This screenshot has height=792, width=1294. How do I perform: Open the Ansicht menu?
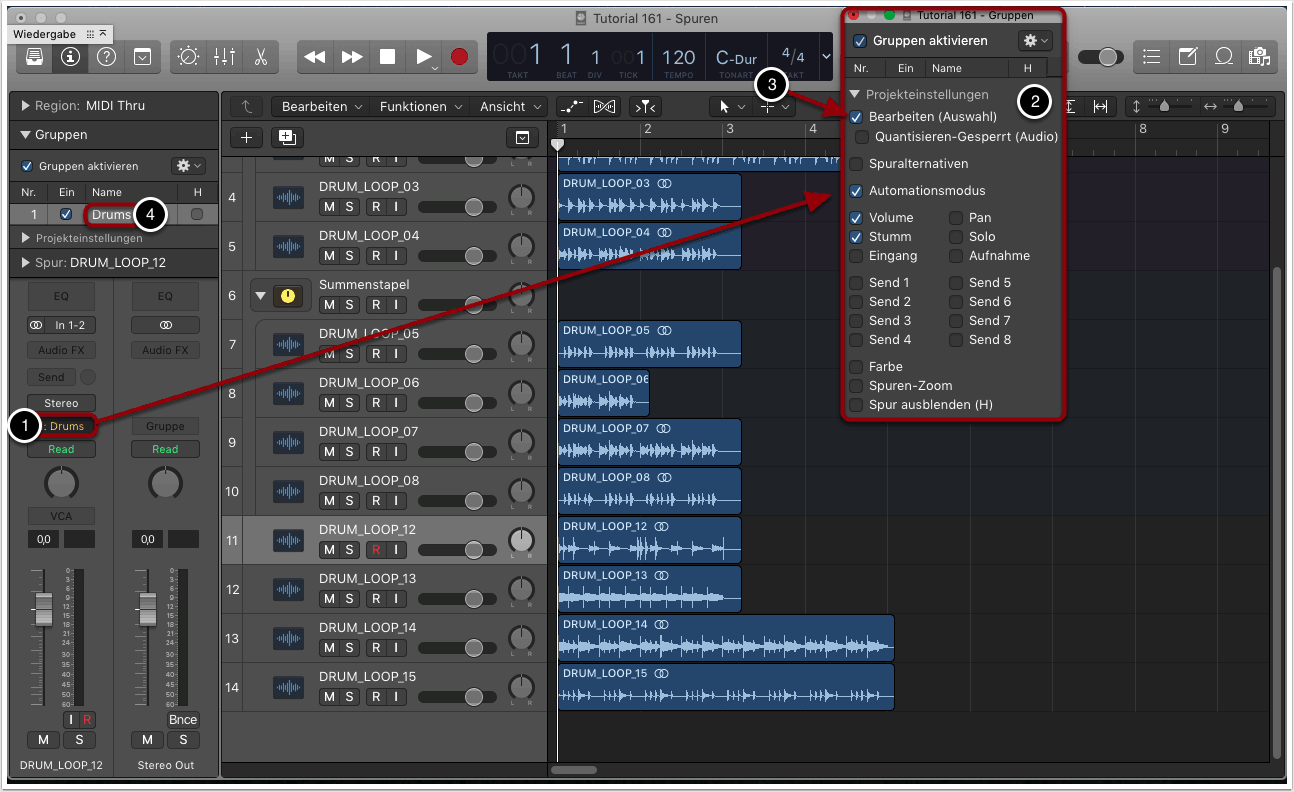[x=509, y=106]
